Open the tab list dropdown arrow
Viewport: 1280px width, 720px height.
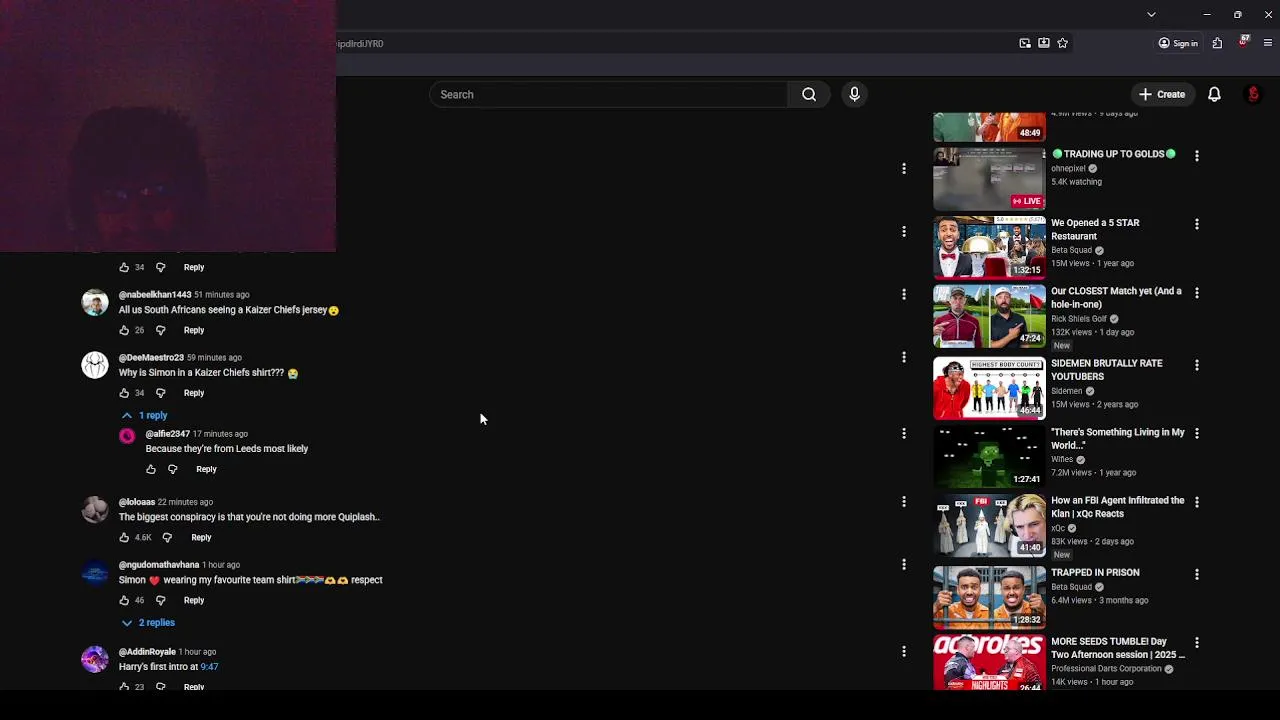pyautogui.click(x=1151, y=15)
